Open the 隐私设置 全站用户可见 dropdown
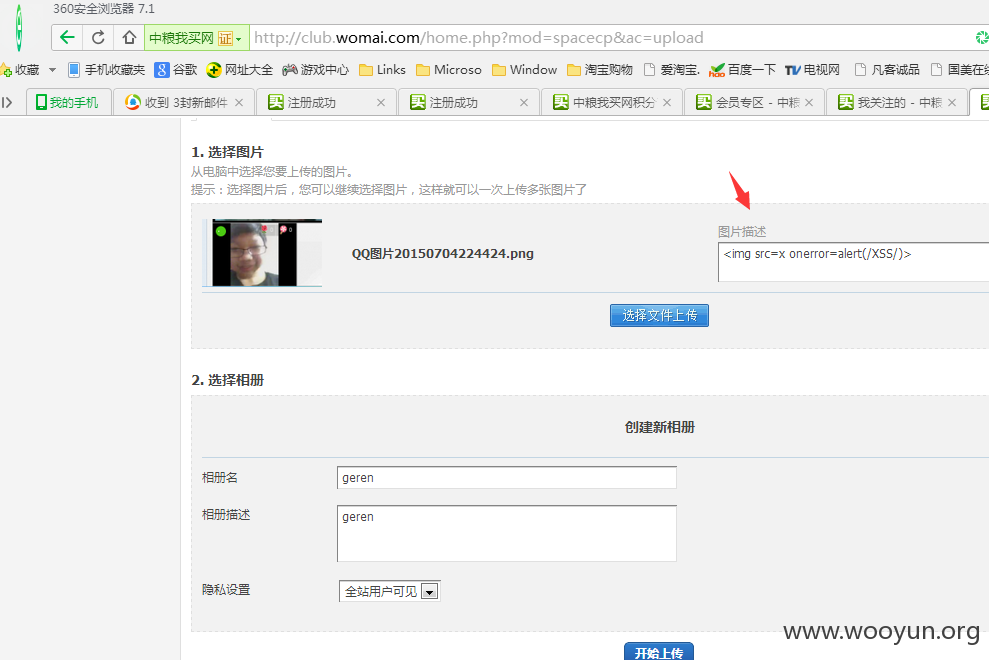Viewport: 989px width, 660px height. pyautogui.click(x=390, y=591)
